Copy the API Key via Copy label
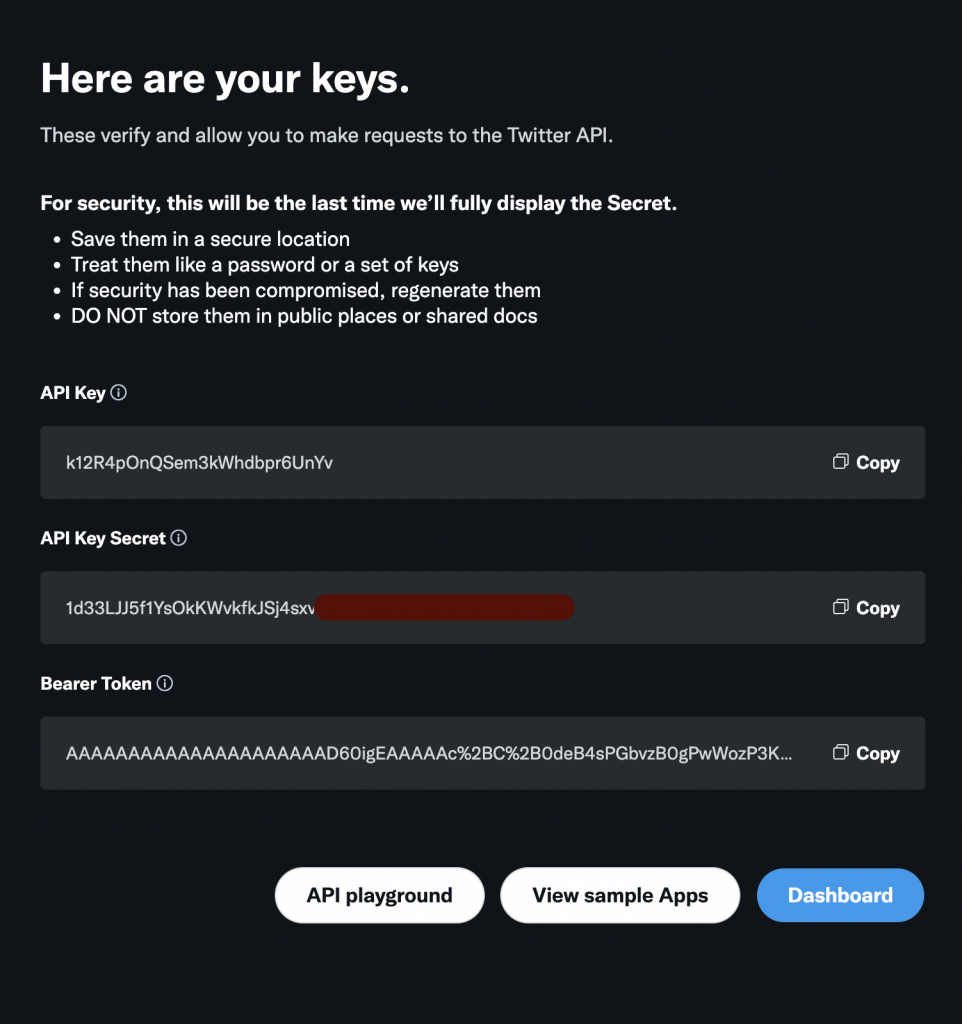This screenshot has height=1024, width=962. coord(878,463)
